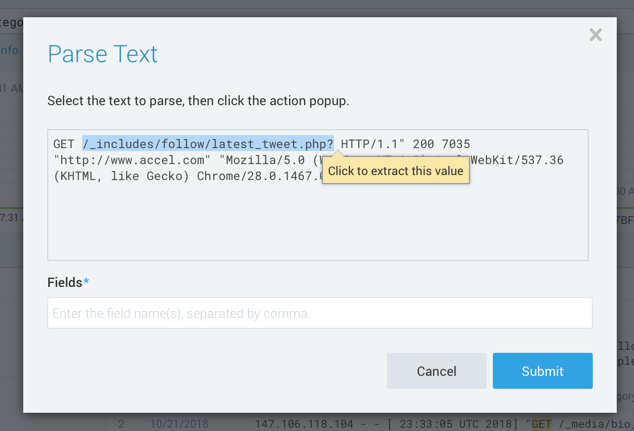Click WebKit/537.36 in the sample text

[x=517, y=160]
